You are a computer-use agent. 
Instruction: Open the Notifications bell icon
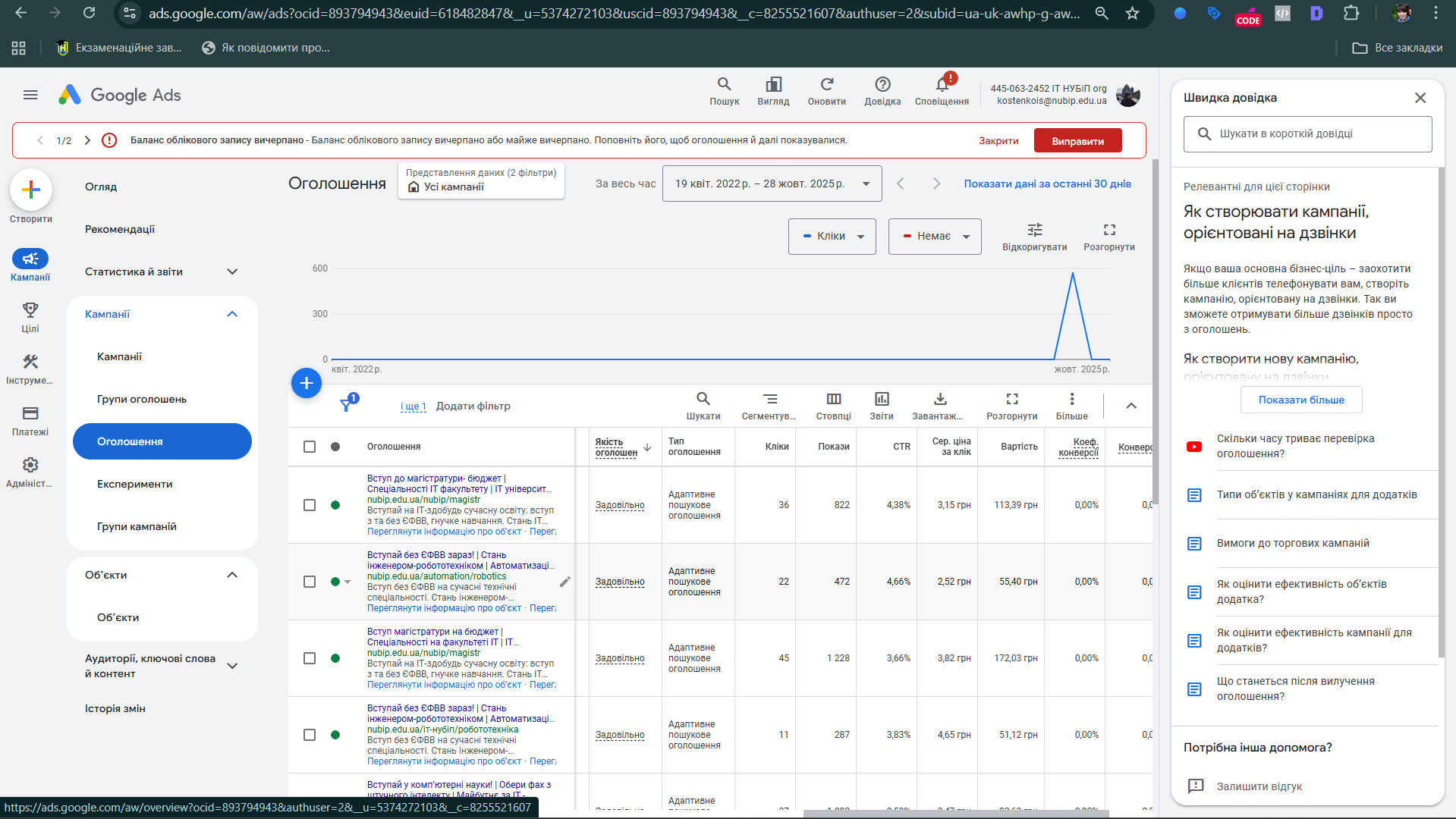point(942,85)
